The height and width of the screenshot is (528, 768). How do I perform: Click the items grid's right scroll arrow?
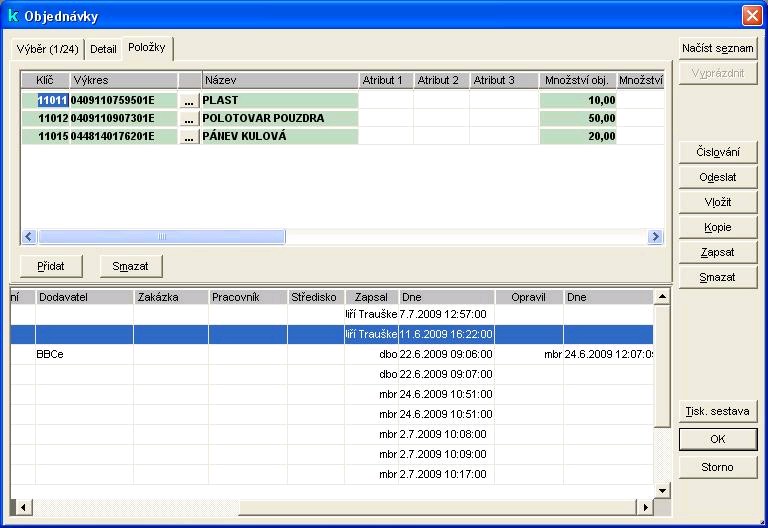click(x=655, y=237)
